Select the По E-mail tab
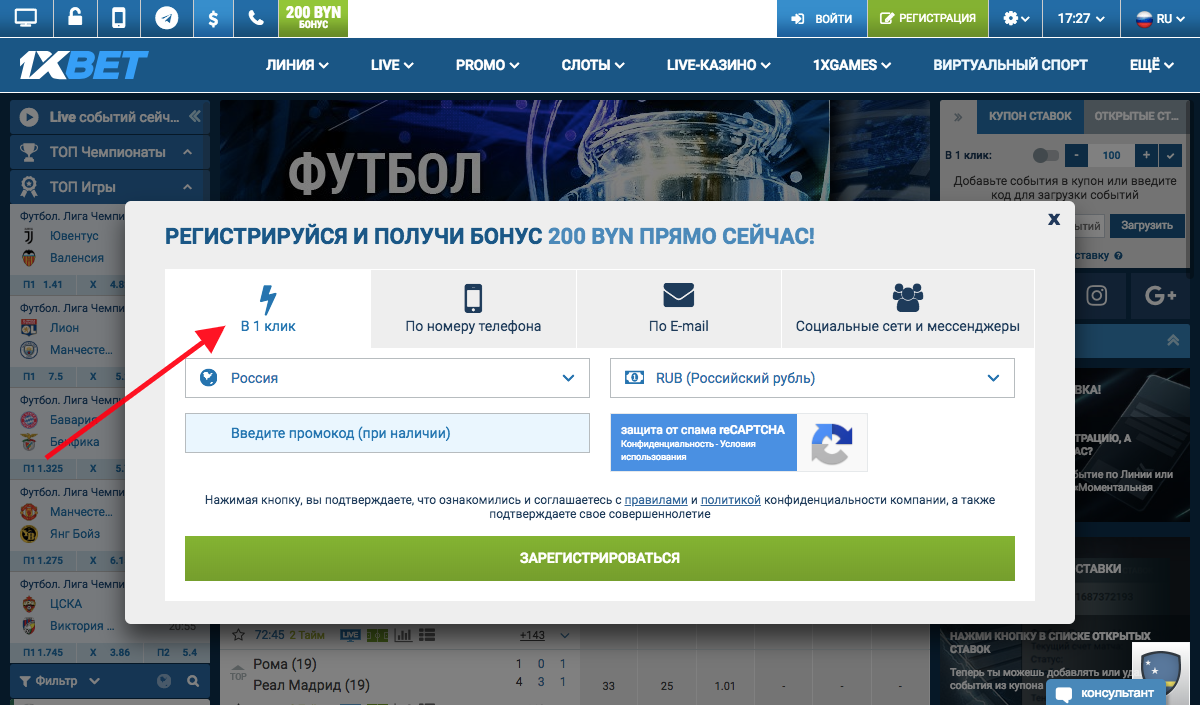Screen dimensions: 1200x705 click(x=679, y=308)
